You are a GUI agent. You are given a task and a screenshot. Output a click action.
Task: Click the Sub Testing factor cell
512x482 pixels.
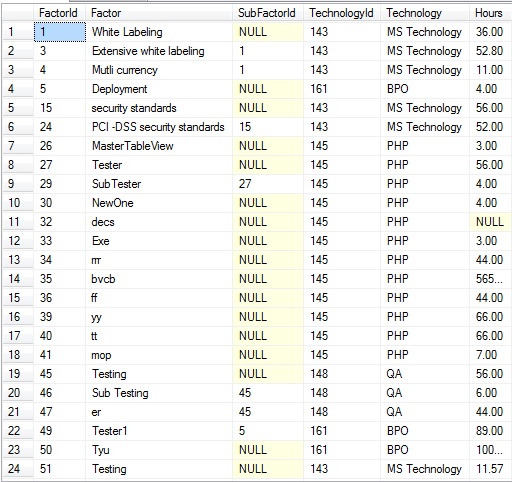click(x=159, y=393)
